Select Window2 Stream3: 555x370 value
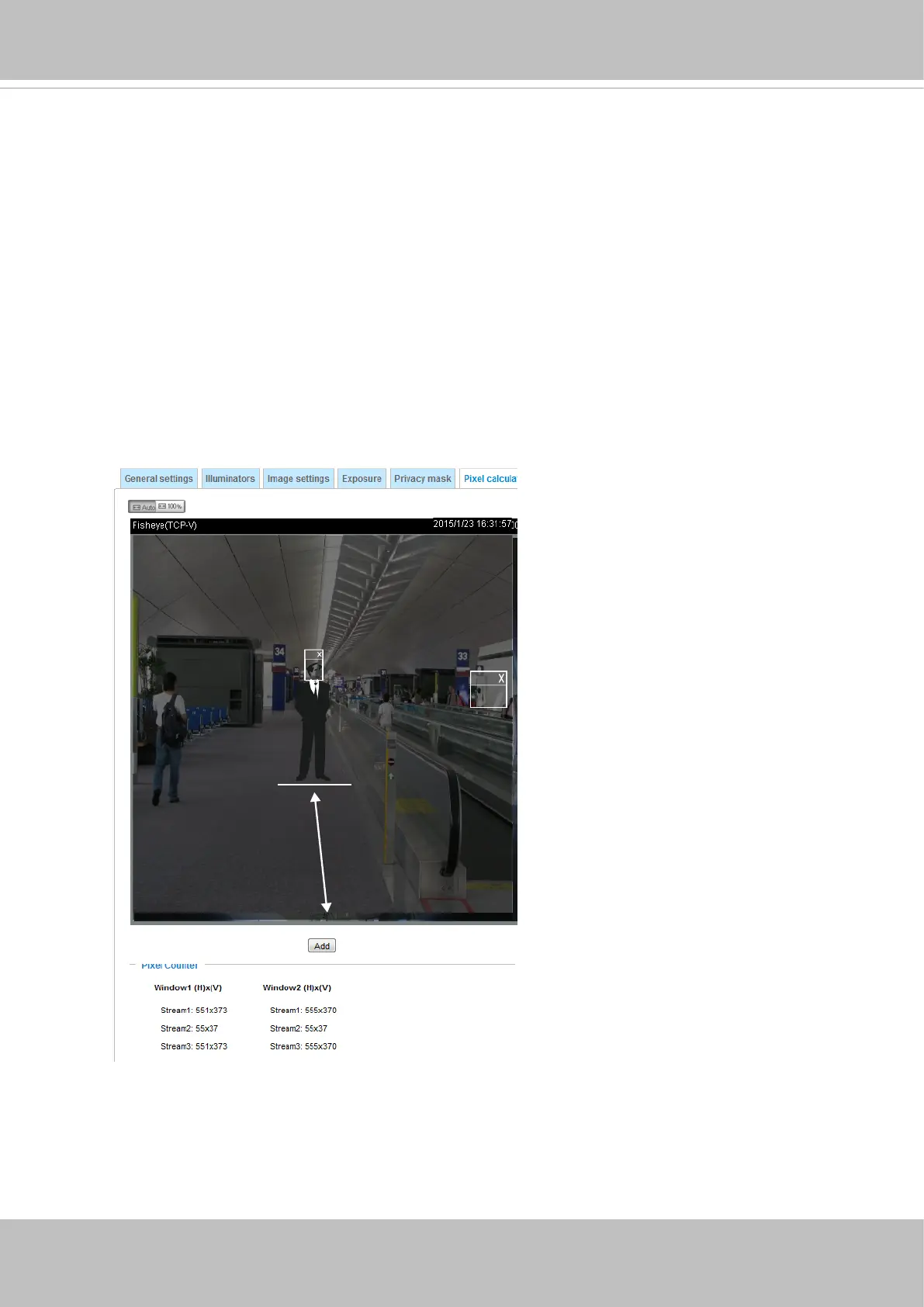The height and width of the screenshot is (1307, 924). (x=303, y=1046)
